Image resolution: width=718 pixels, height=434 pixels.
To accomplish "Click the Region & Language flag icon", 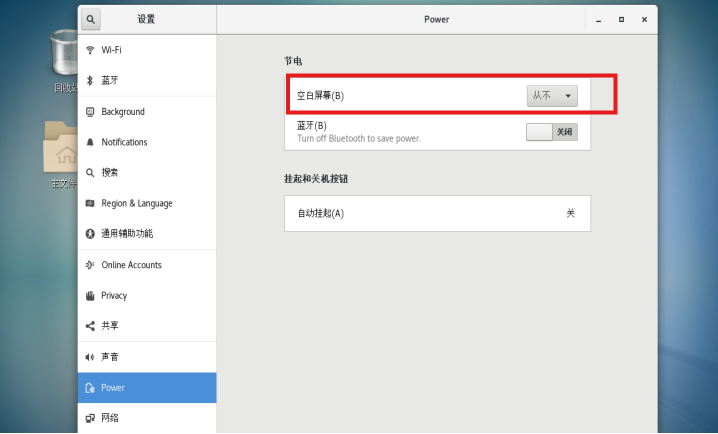I will (x=90, y=203).
